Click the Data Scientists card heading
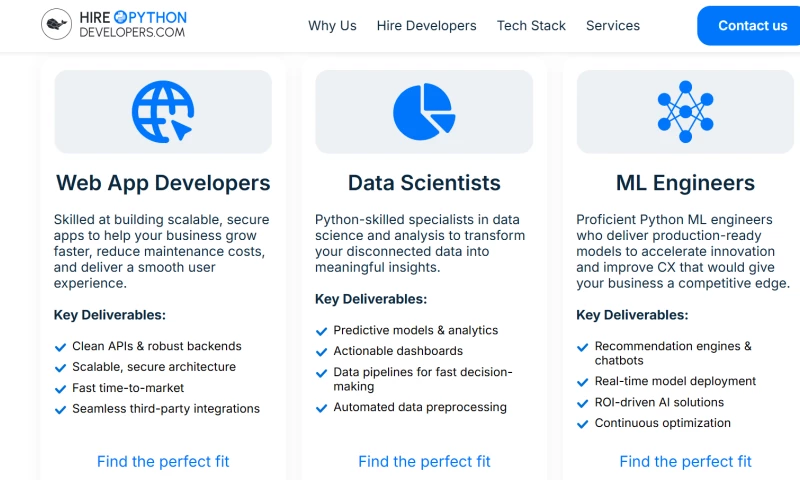The width and height of the screenshot is (800, 480). pos(424,183)
